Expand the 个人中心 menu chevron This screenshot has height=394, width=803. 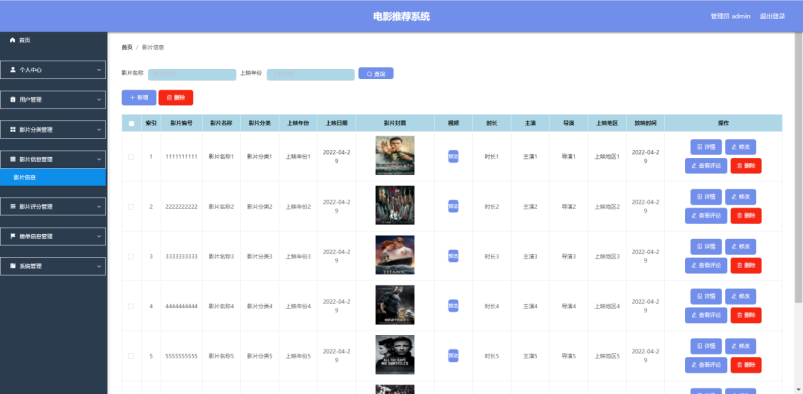point(99,70)
